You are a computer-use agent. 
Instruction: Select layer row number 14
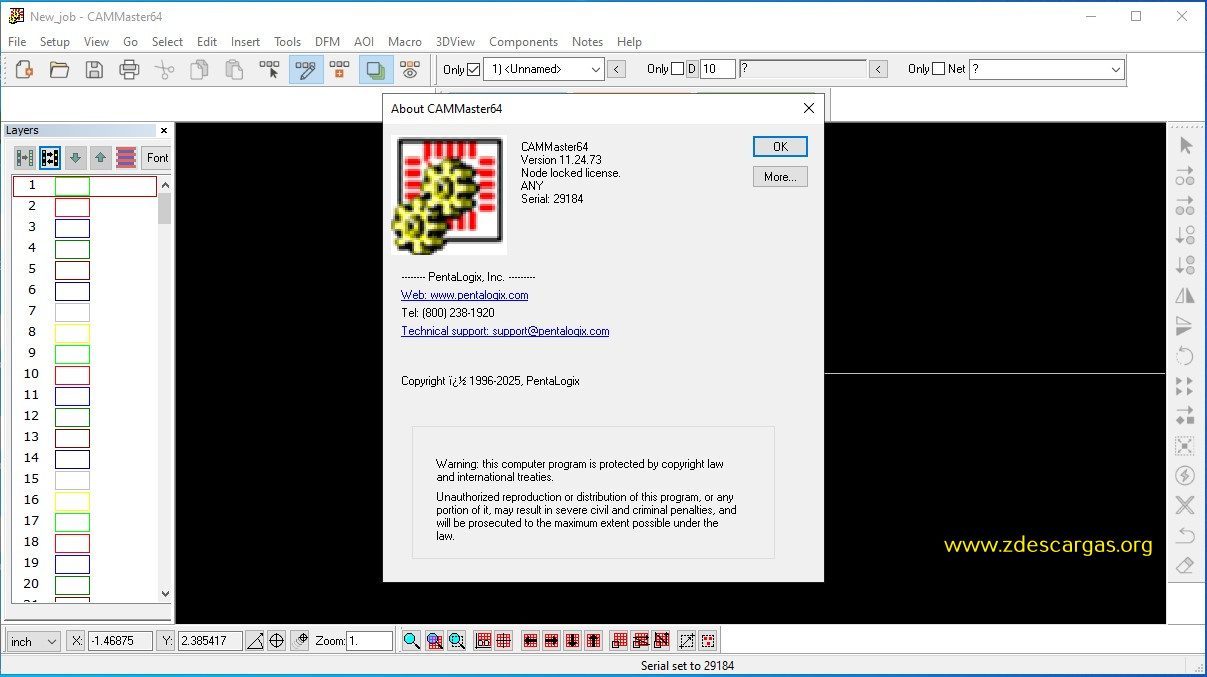(x=84, y=459)
